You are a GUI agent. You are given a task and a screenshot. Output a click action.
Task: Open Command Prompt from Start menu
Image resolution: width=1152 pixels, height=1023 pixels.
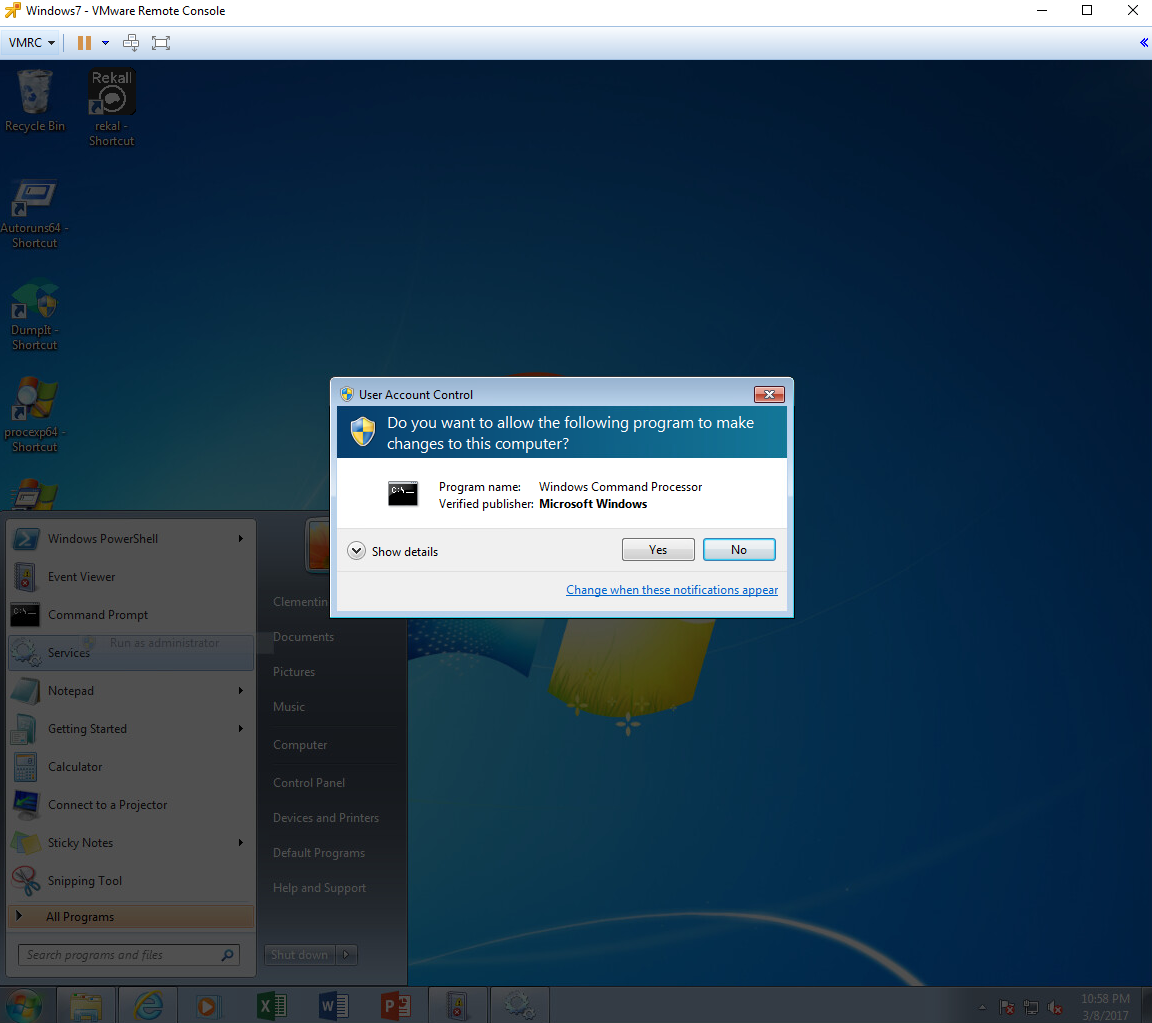(x=131, y=615)
